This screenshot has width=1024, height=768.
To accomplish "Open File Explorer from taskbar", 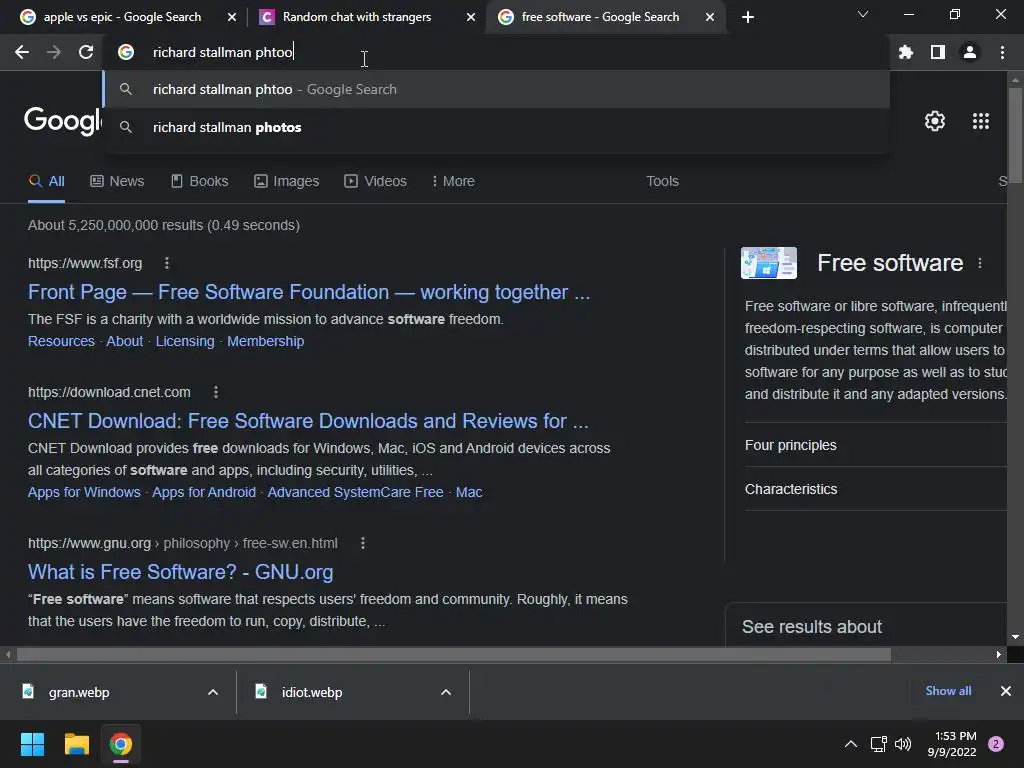I will tap(76, 744).
